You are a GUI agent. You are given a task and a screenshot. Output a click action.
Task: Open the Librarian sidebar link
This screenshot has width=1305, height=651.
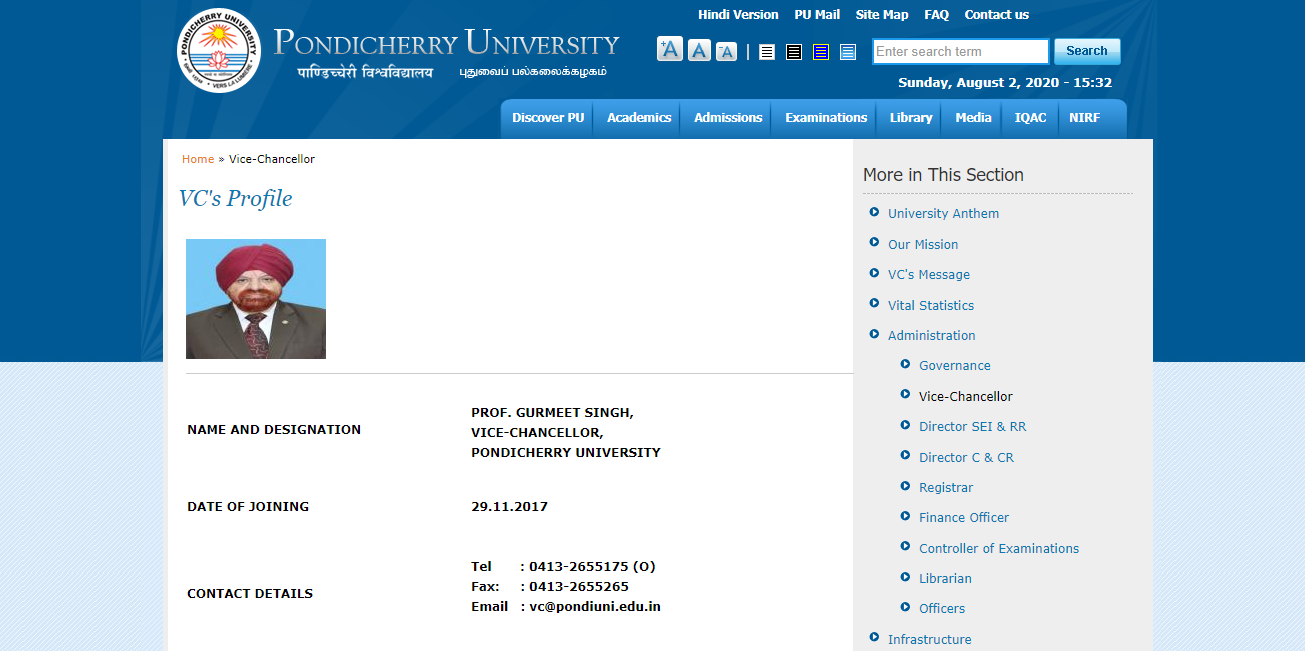(945, 578)
